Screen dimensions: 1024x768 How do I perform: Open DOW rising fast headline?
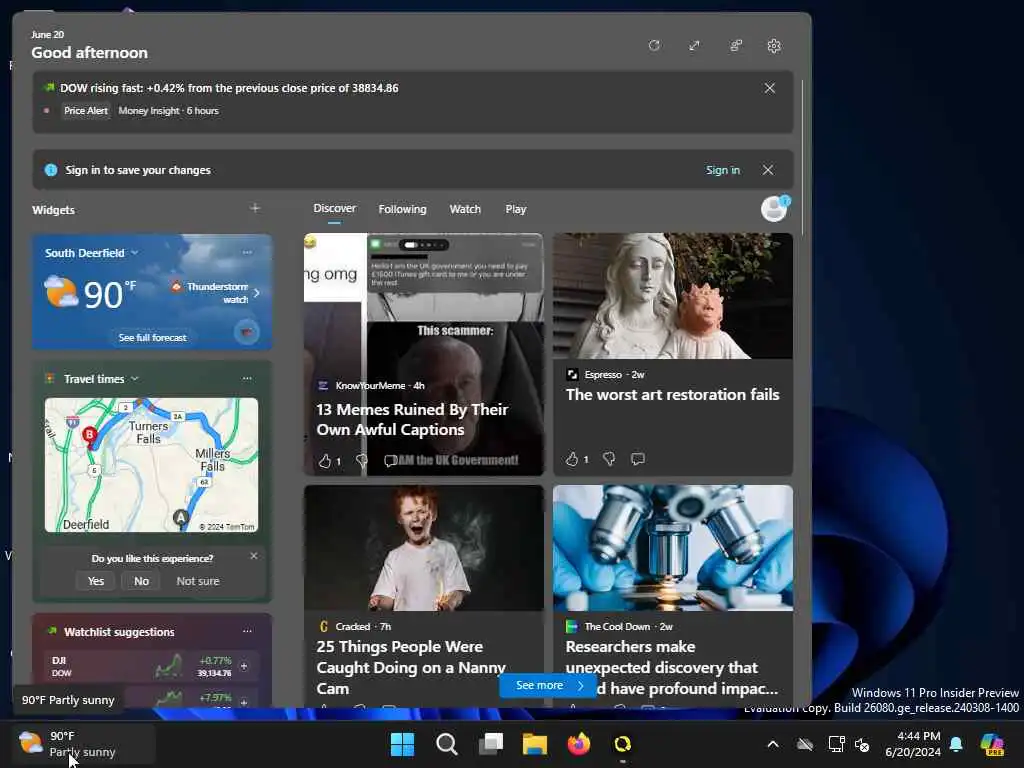[229, 88]
